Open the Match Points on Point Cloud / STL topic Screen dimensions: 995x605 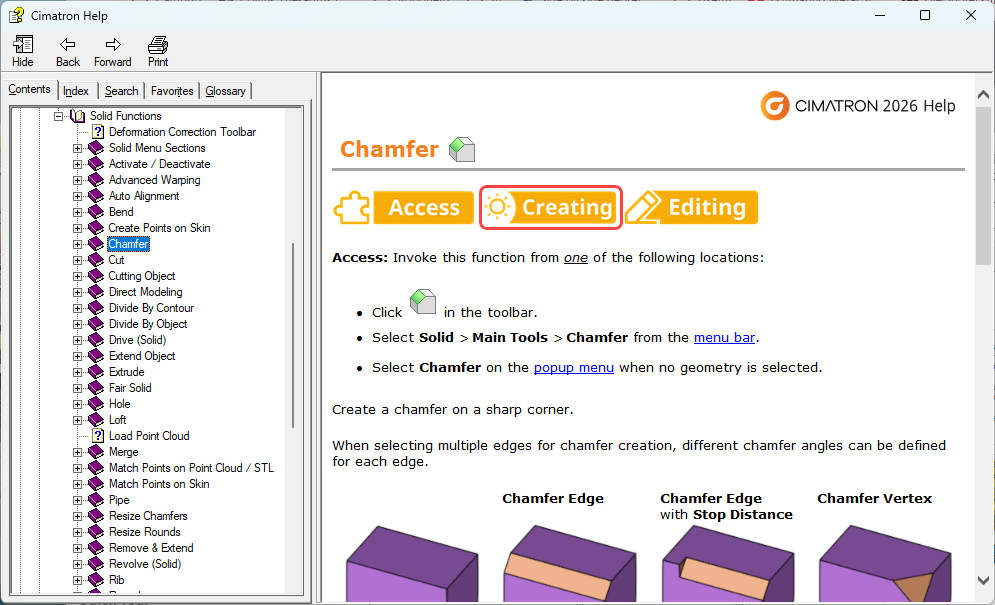click(191, 468)
